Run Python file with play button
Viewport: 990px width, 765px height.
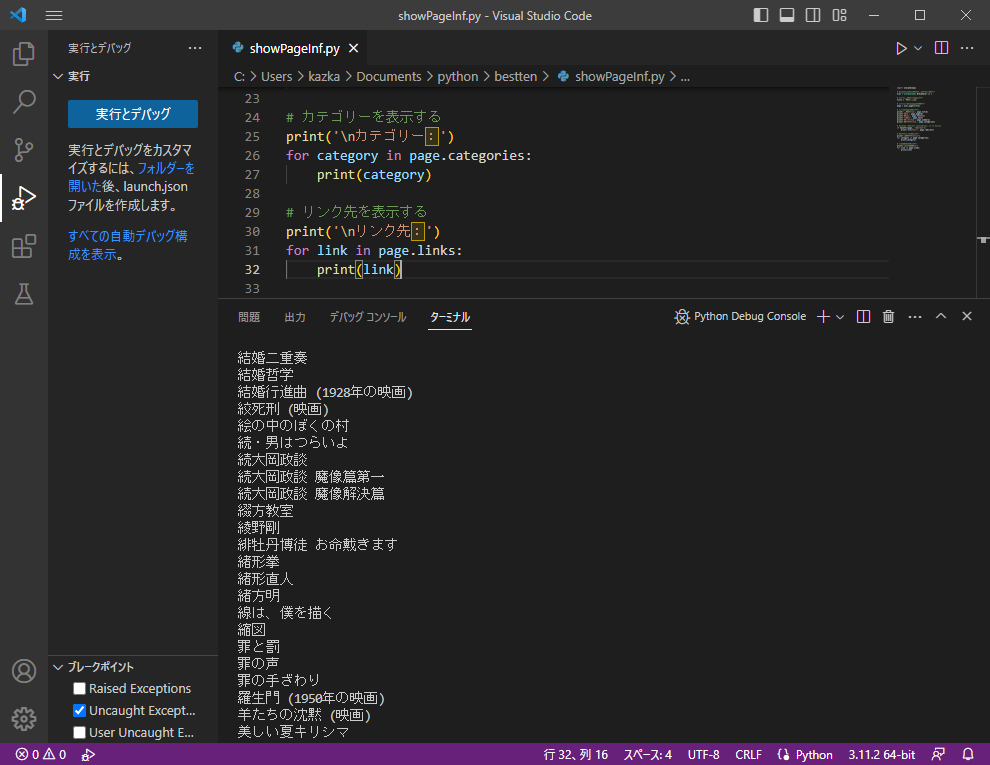coord(901,48)
